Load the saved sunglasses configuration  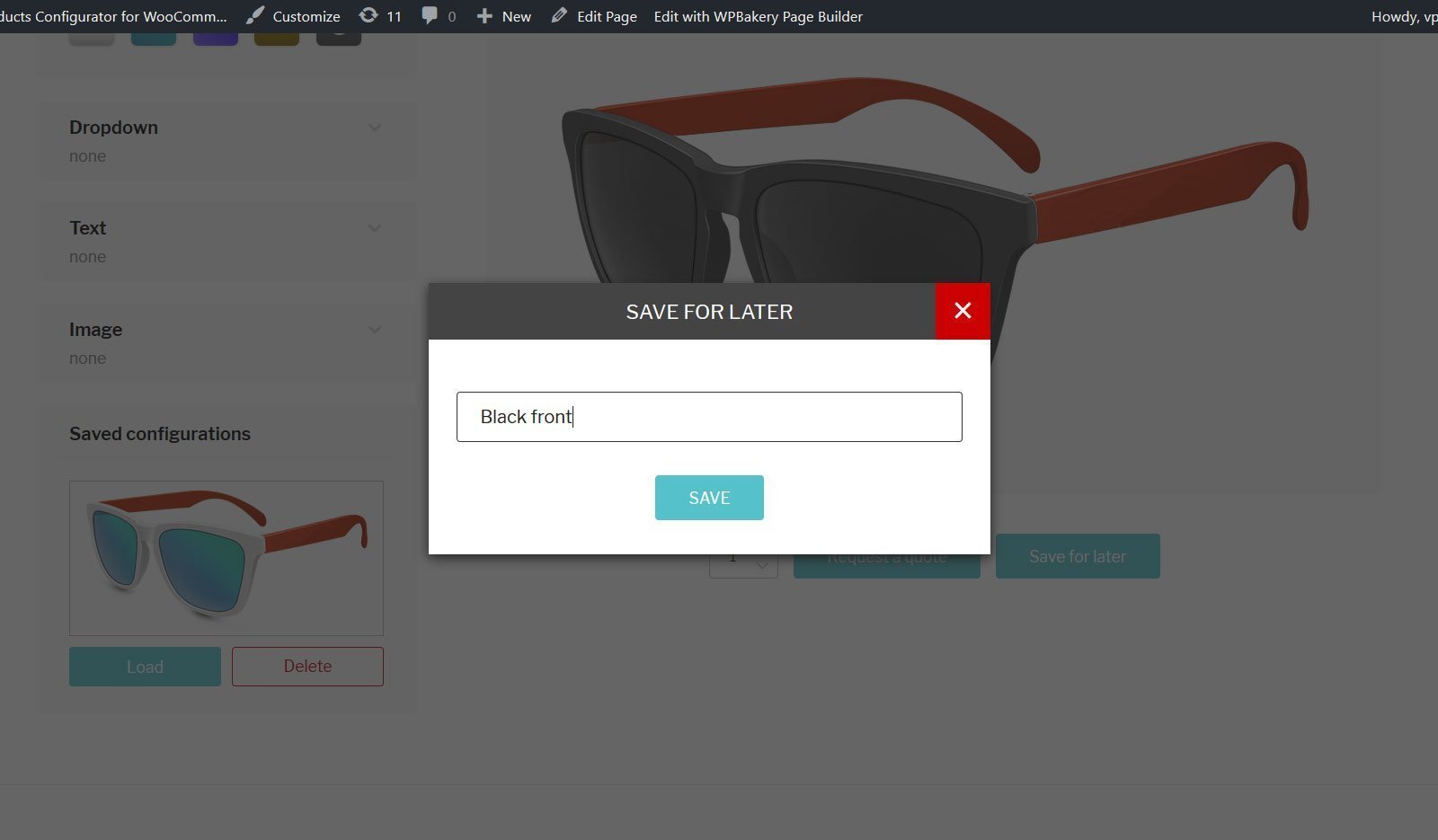145,667
